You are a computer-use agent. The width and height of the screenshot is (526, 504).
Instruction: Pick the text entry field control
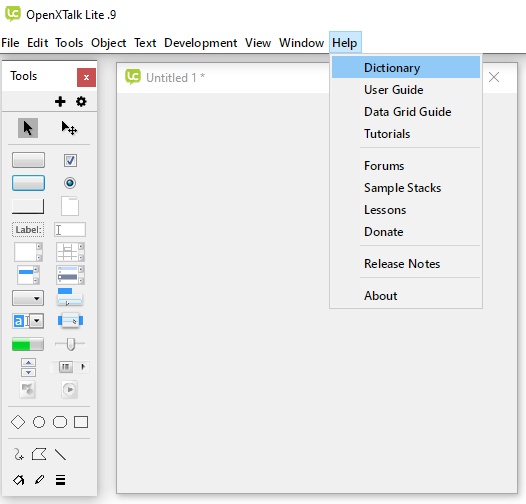(70, 230)
